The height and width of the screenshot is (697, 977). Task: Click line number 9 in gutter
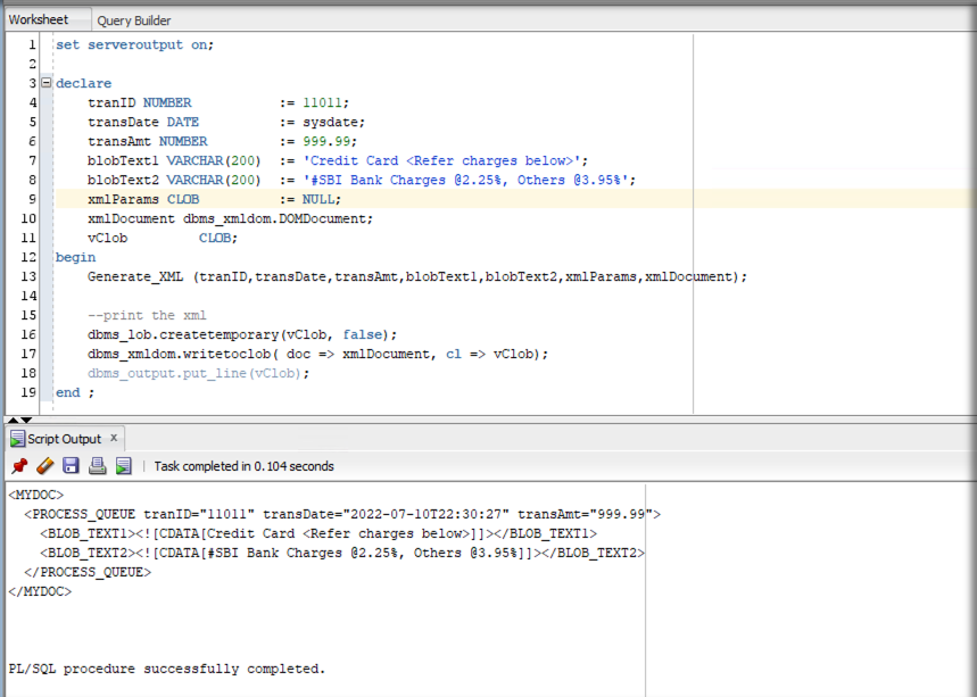click(32, 199)
